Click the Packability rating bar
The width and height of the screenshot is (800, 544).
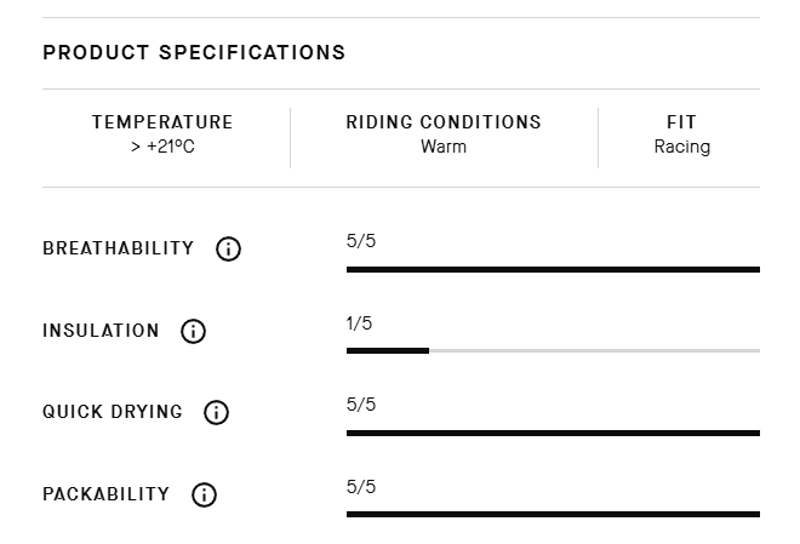coord(552,514)
